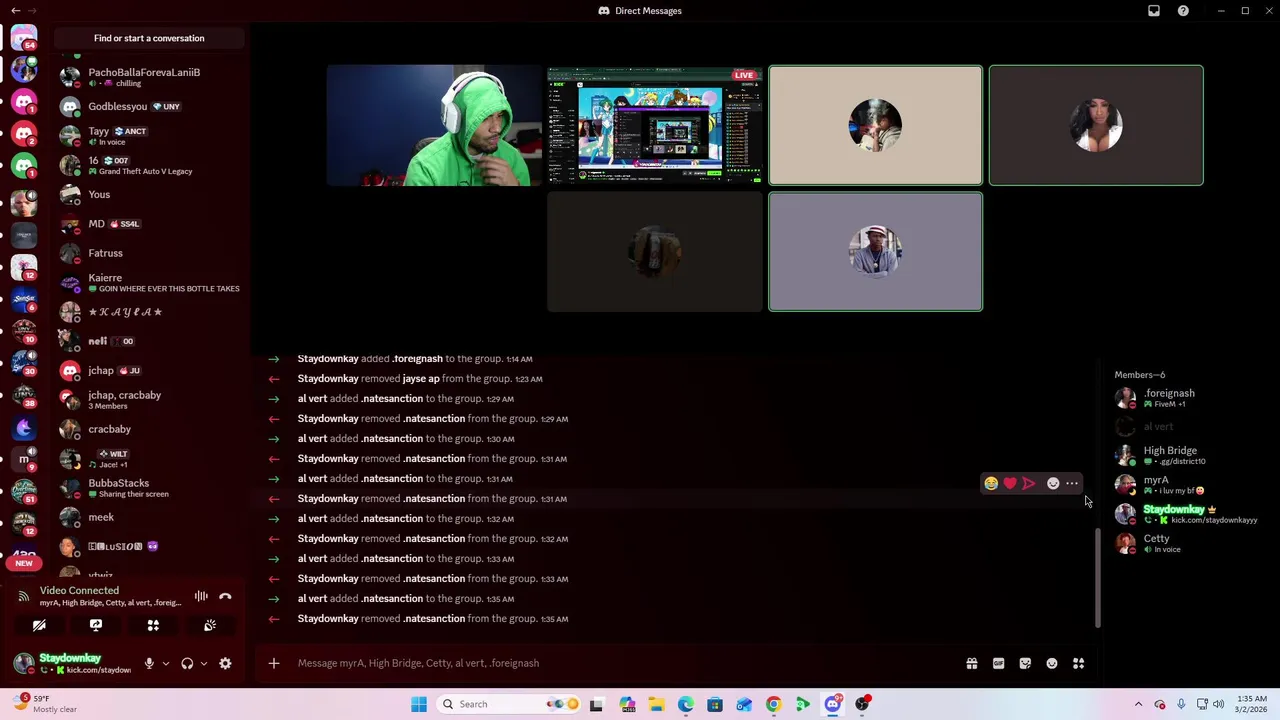React with pink arrow quick reaction
1280x720 pixels.
click(1029, 484)
